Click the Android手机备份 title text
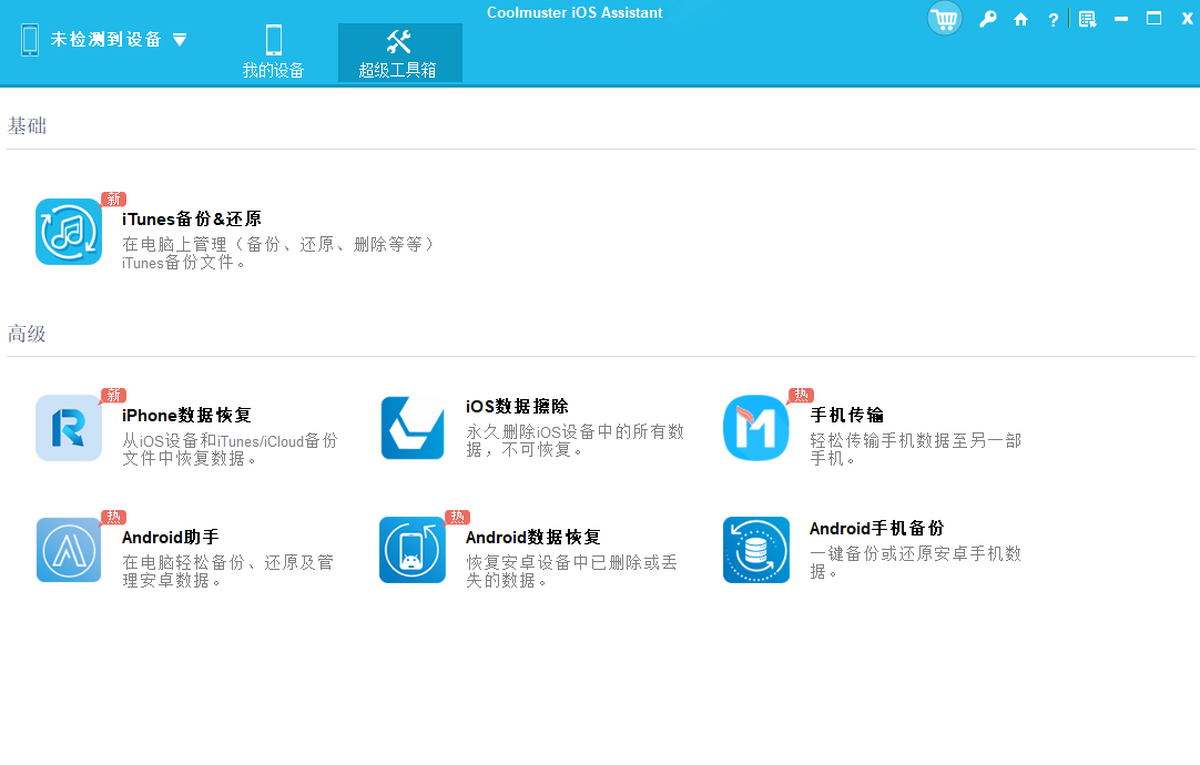This screenshot has height=765, width=1200. coord(876,528)
